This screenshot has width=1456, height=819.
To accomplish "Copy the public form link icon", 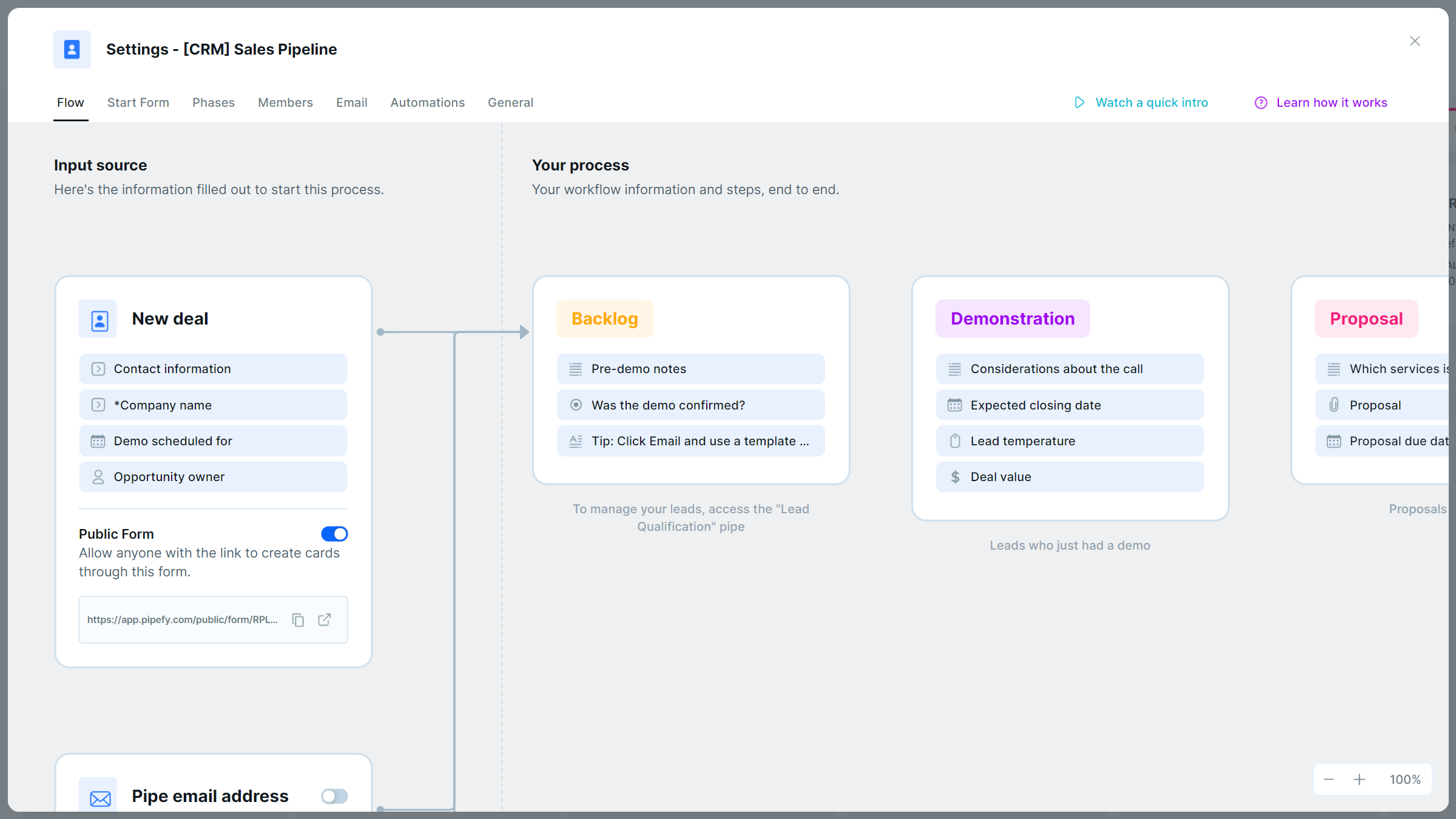I will (298, 619).
